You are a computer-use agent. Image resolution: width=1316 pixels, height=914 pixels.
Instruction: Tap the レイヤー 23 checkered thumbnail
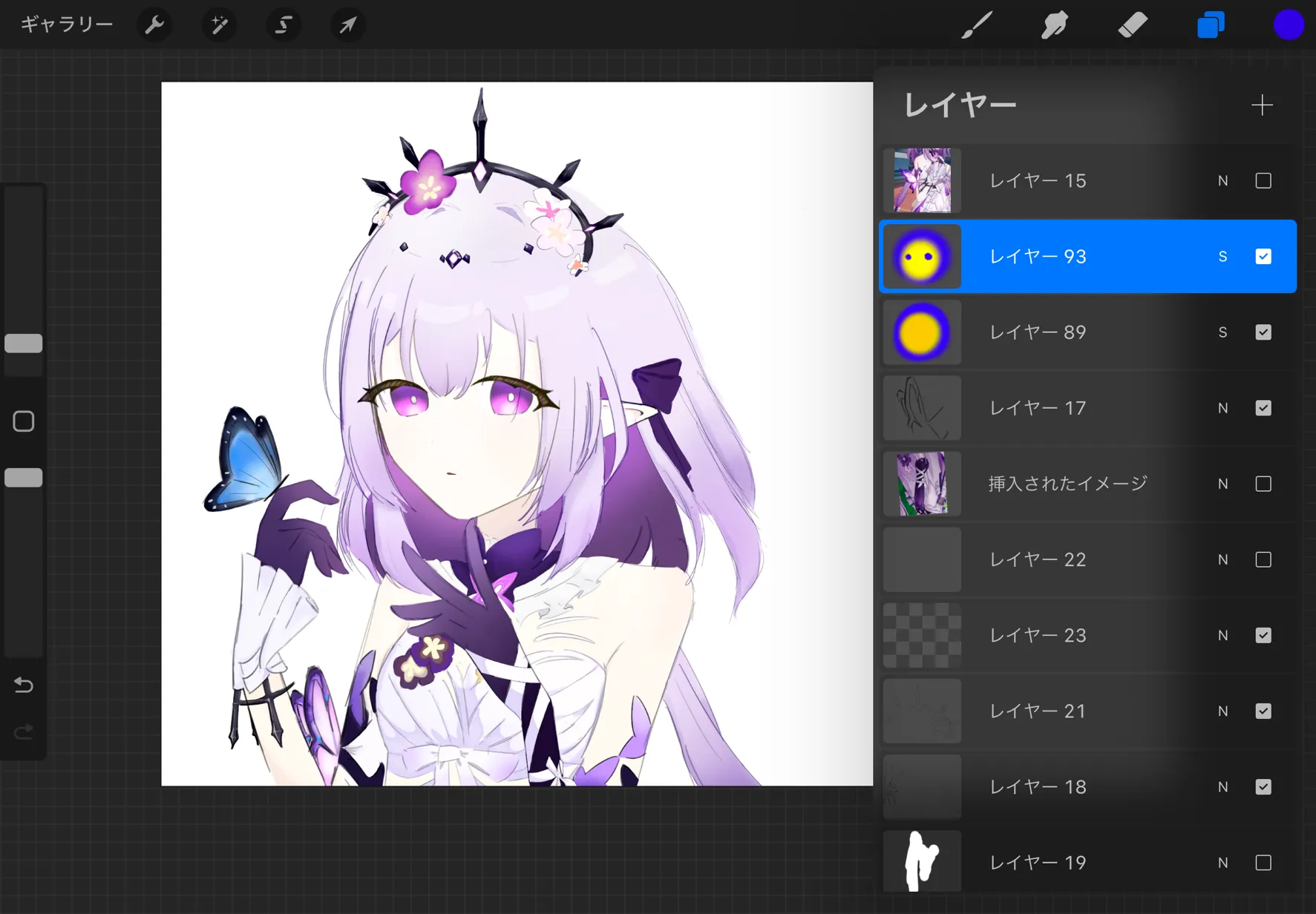click(922, 635)
